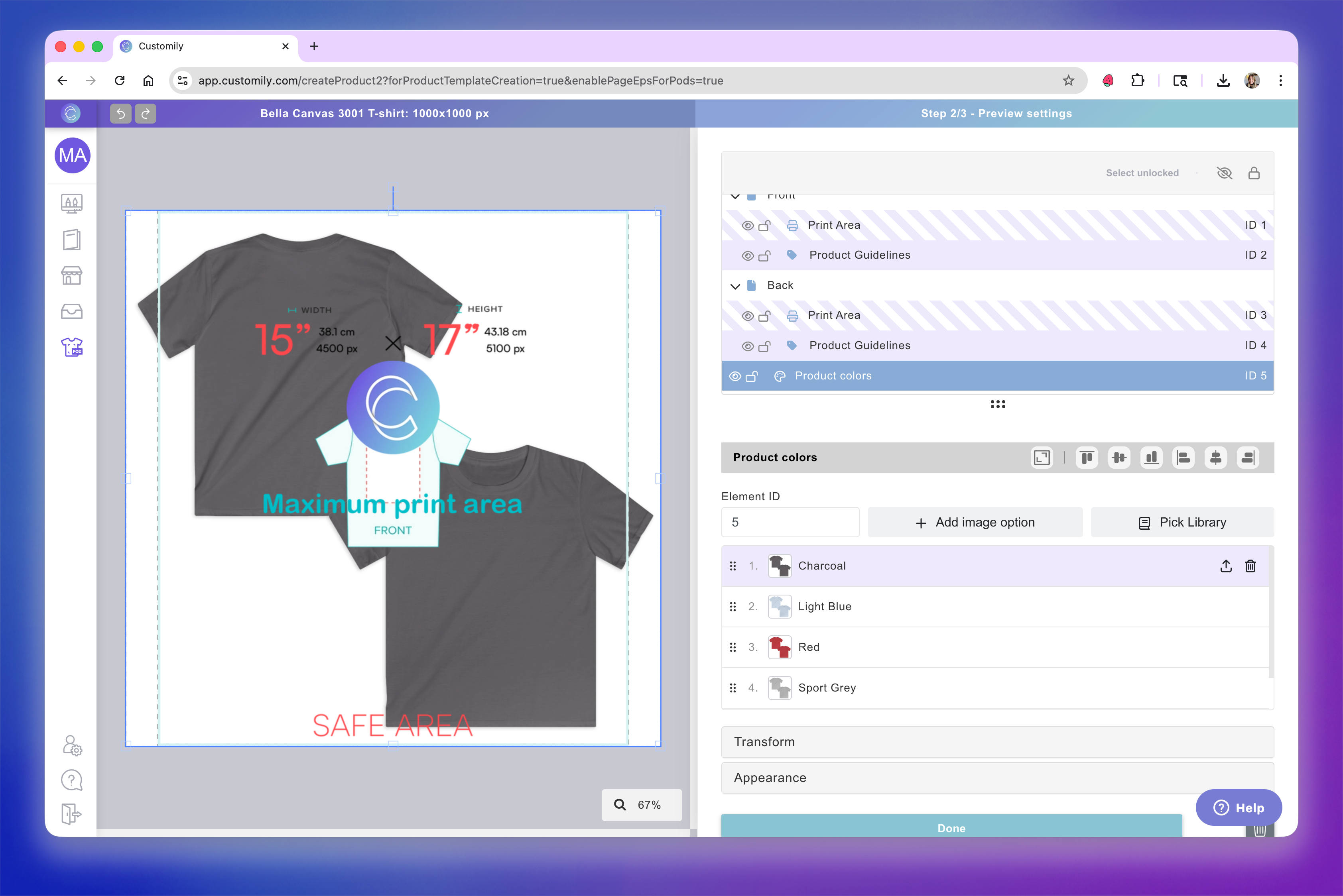Open the store icon in sidebar
The image size is (1343, 896).
pos(71,275)
